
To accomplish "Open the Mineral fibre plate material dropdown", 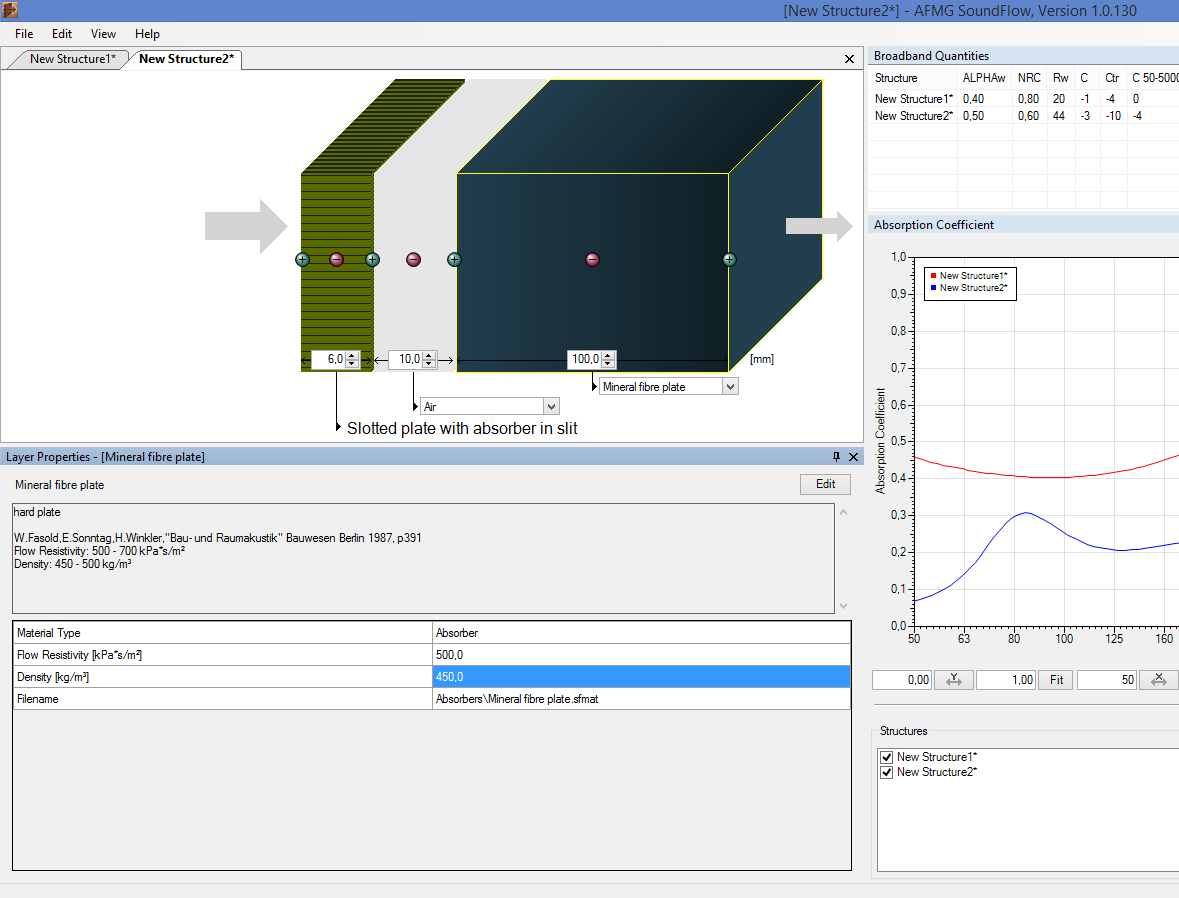I will pos(730,387).
